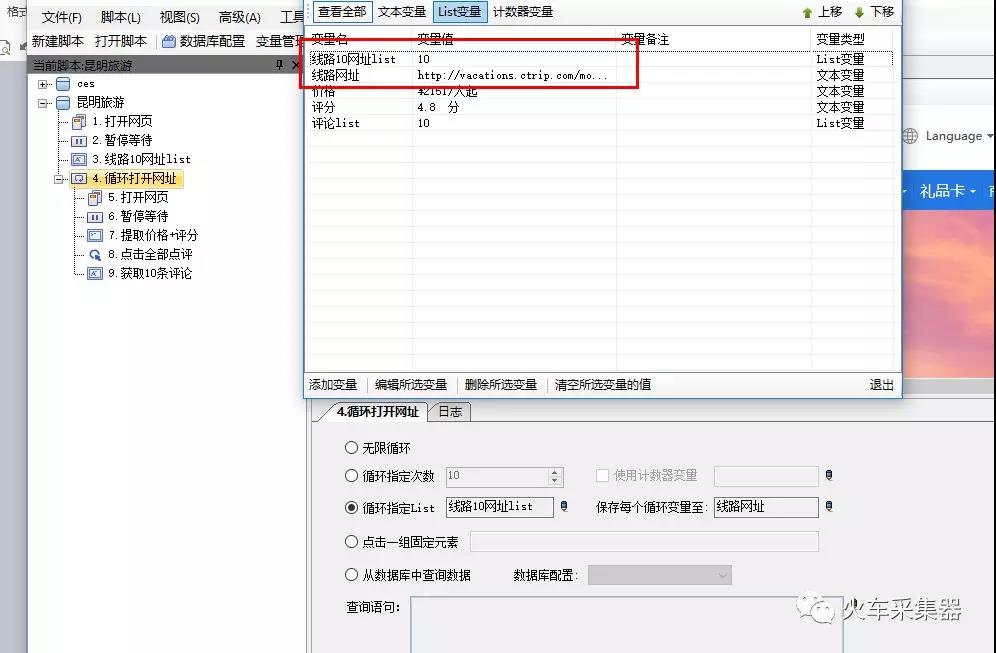Click the loop icon of step 4.循环打开网址
The height and width of the screenshot is (653, 996).
pos(79,179)
